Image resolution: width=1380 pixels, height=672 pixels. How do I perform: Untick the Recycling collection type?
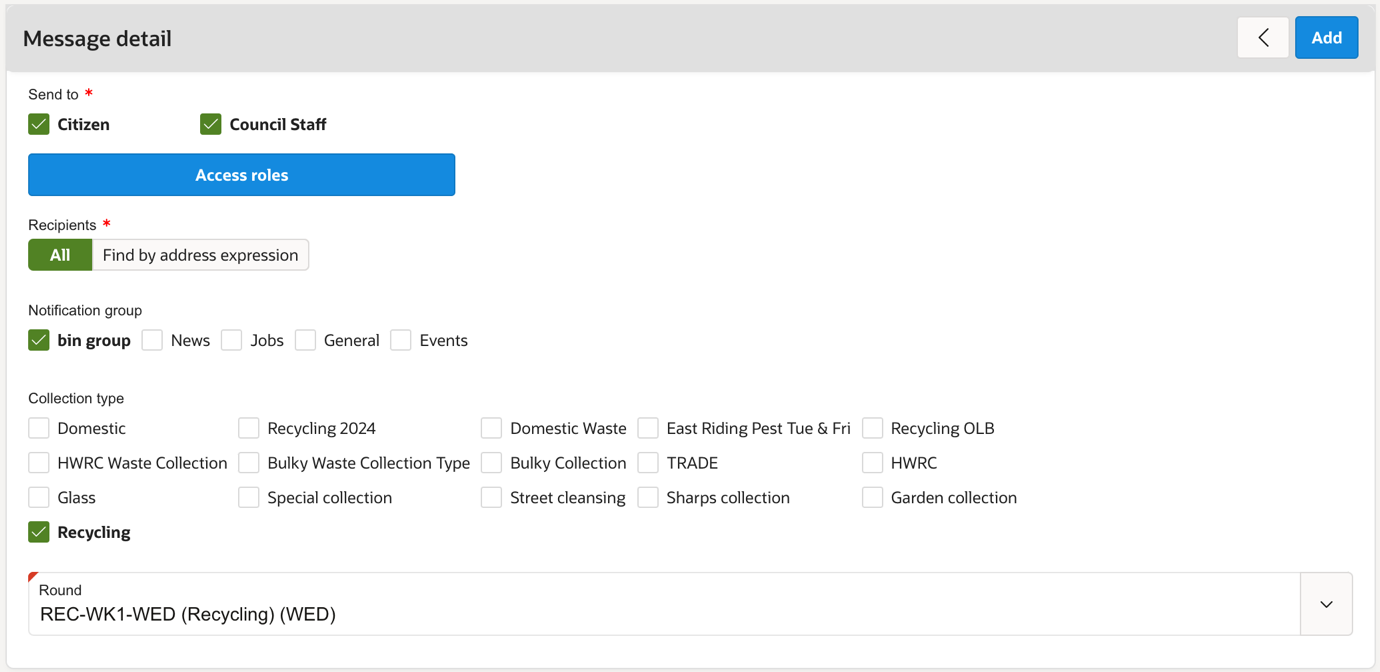click(x=39, y=532)
